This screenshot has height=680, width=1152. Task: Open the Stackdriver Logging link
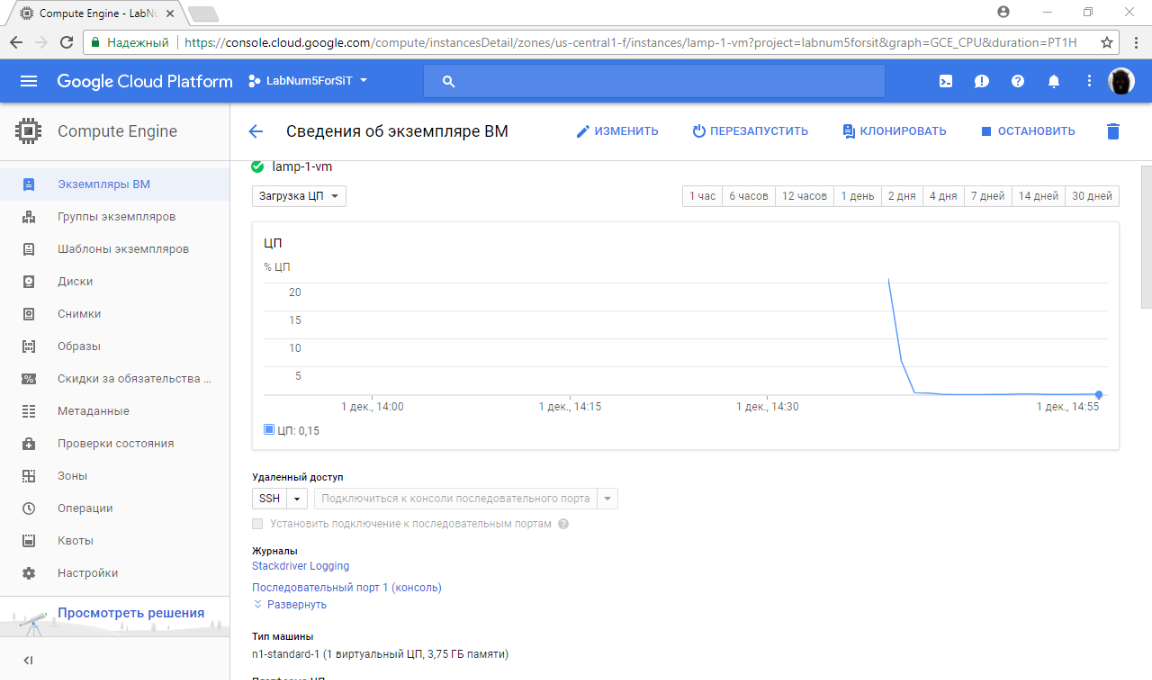point(300,566)
